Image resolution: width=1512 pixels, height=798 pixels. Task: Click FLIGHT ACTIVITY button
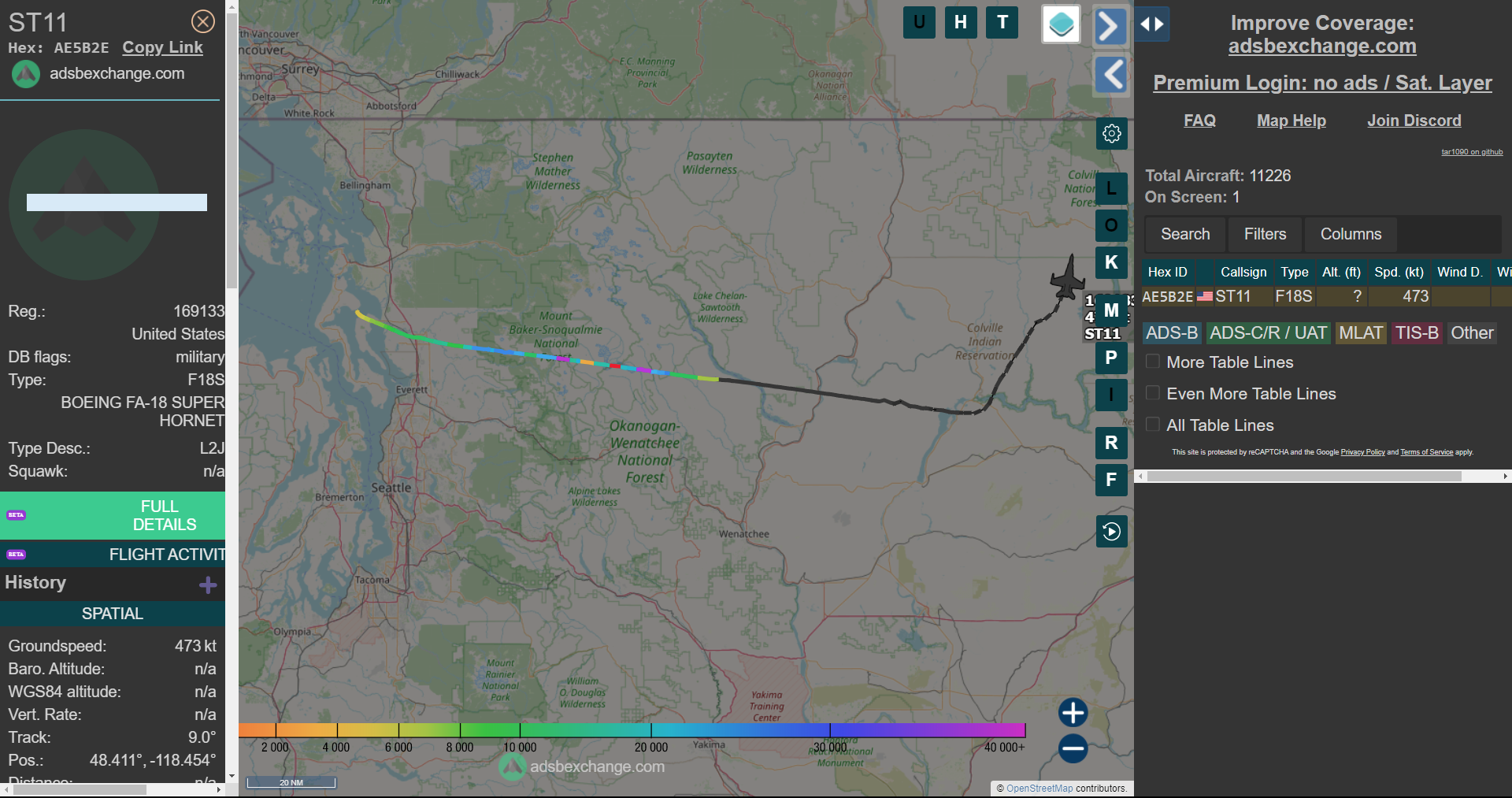(x=113, y=555)
